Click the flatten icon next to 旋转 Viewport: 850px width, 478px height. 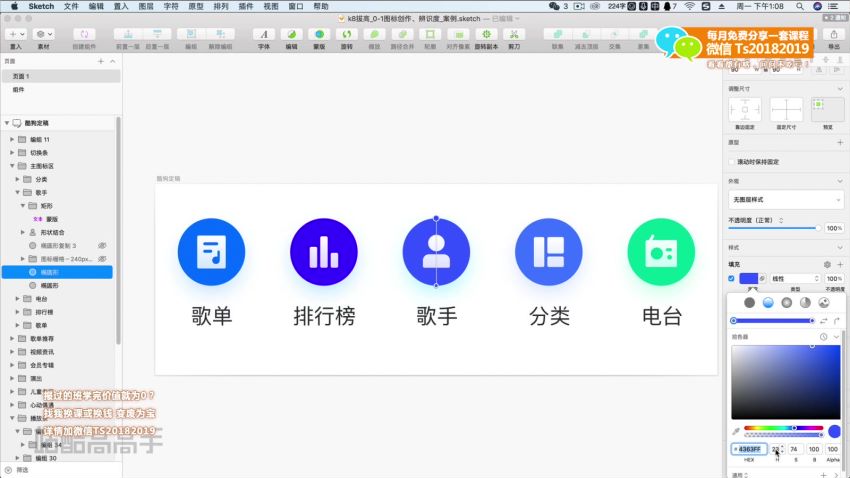click(x=374, y=34)
